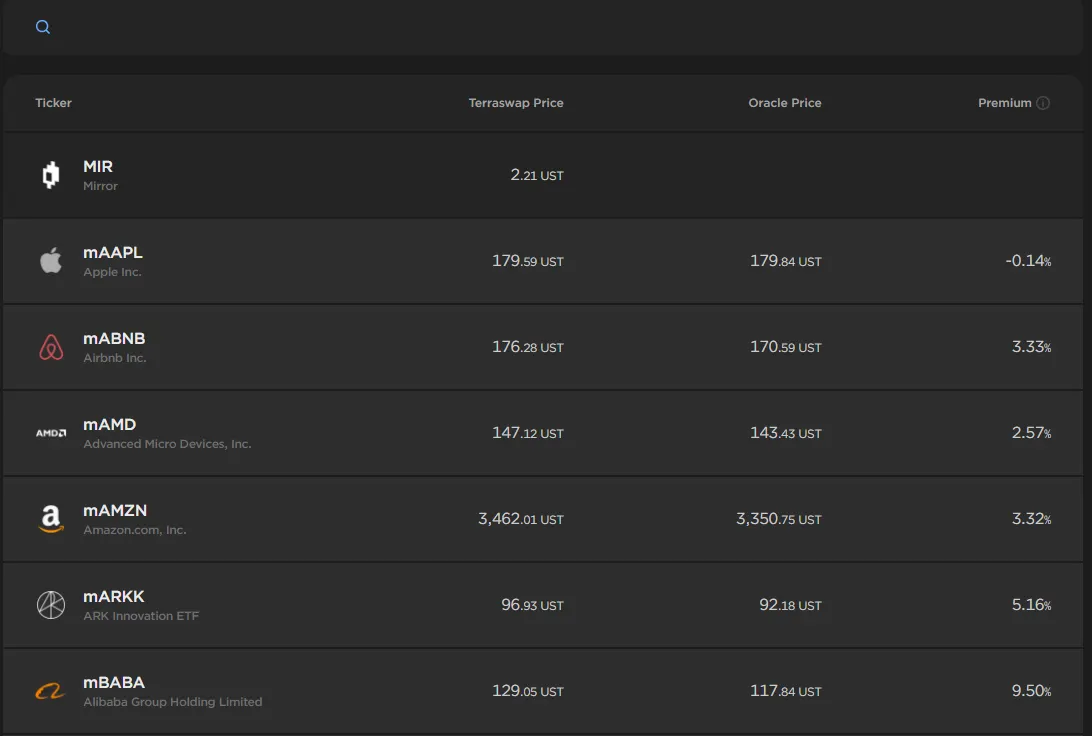Click mARKK premium 5.16%
Image resolution: width=1092 pixels, height=736 pixels.
click(1031, 605)
